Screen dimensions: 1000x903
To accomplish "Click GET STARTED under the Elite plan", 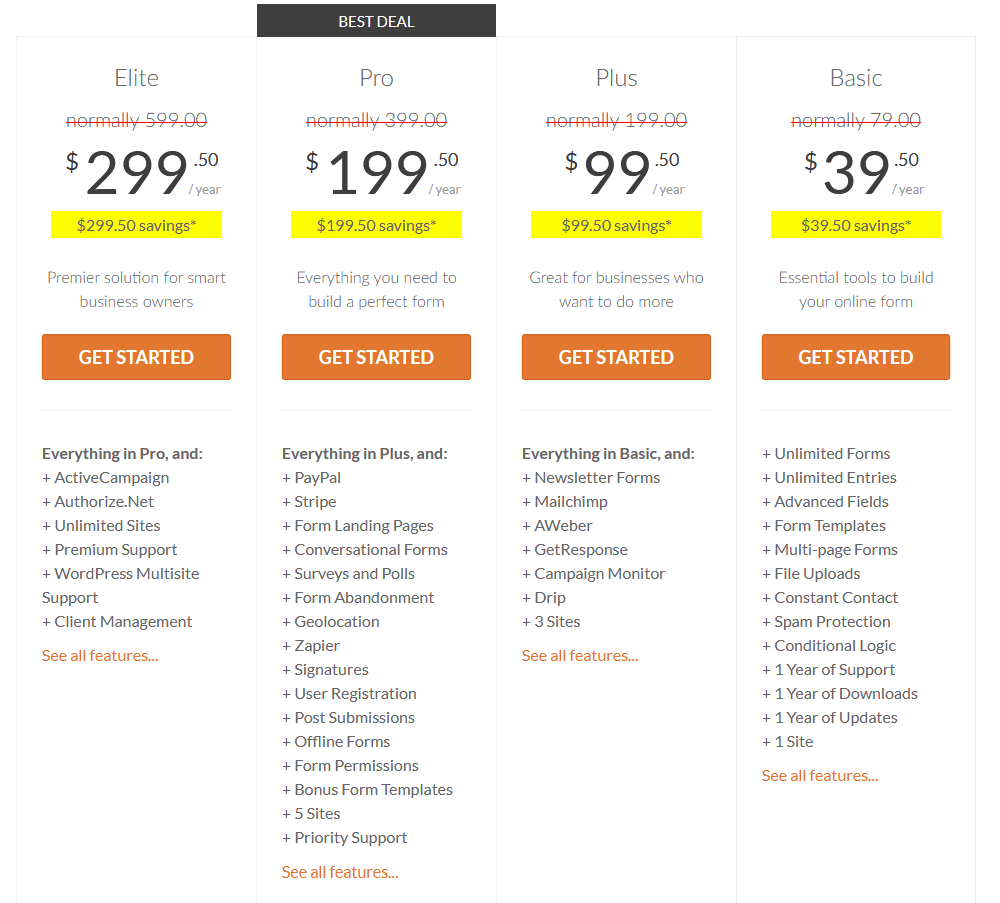I will (x=136, y=357).
